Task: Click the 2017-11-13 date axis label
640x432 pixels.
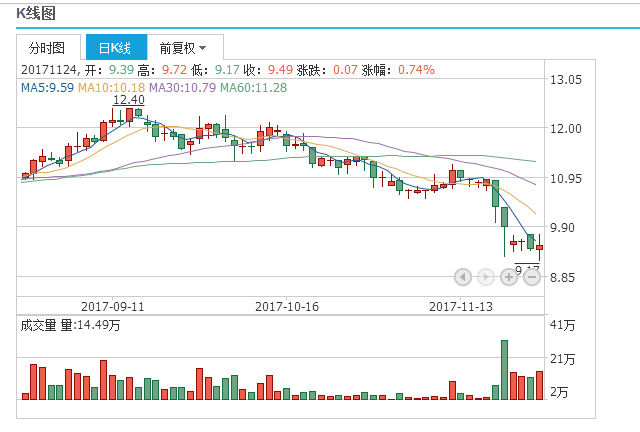Action: 461,307
